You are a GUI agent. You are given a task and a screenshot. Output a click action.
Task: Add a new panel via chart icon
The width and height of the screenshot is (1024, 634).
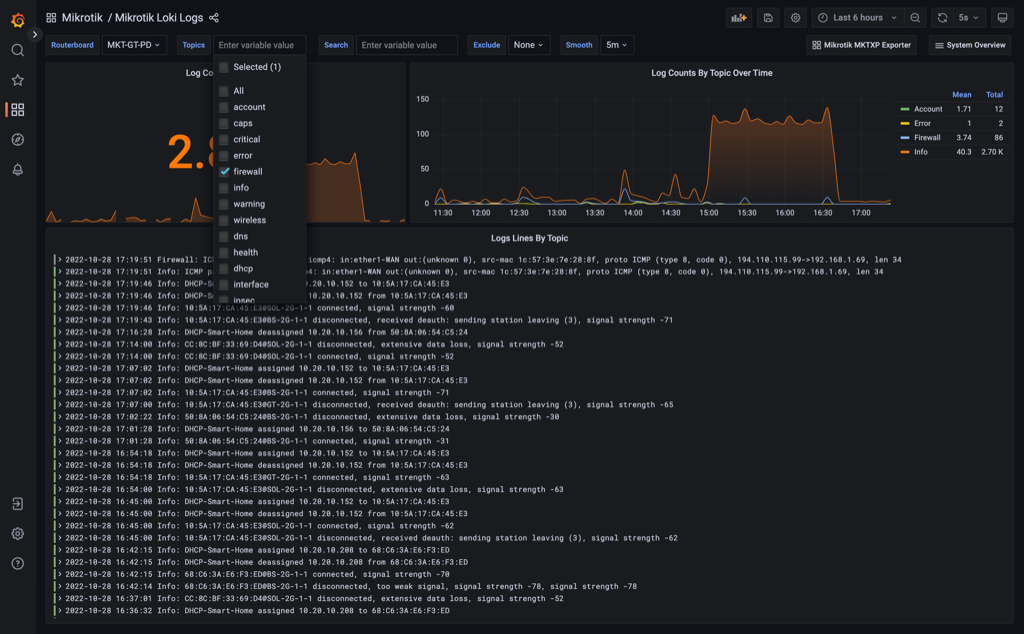[x=739, y=18]
